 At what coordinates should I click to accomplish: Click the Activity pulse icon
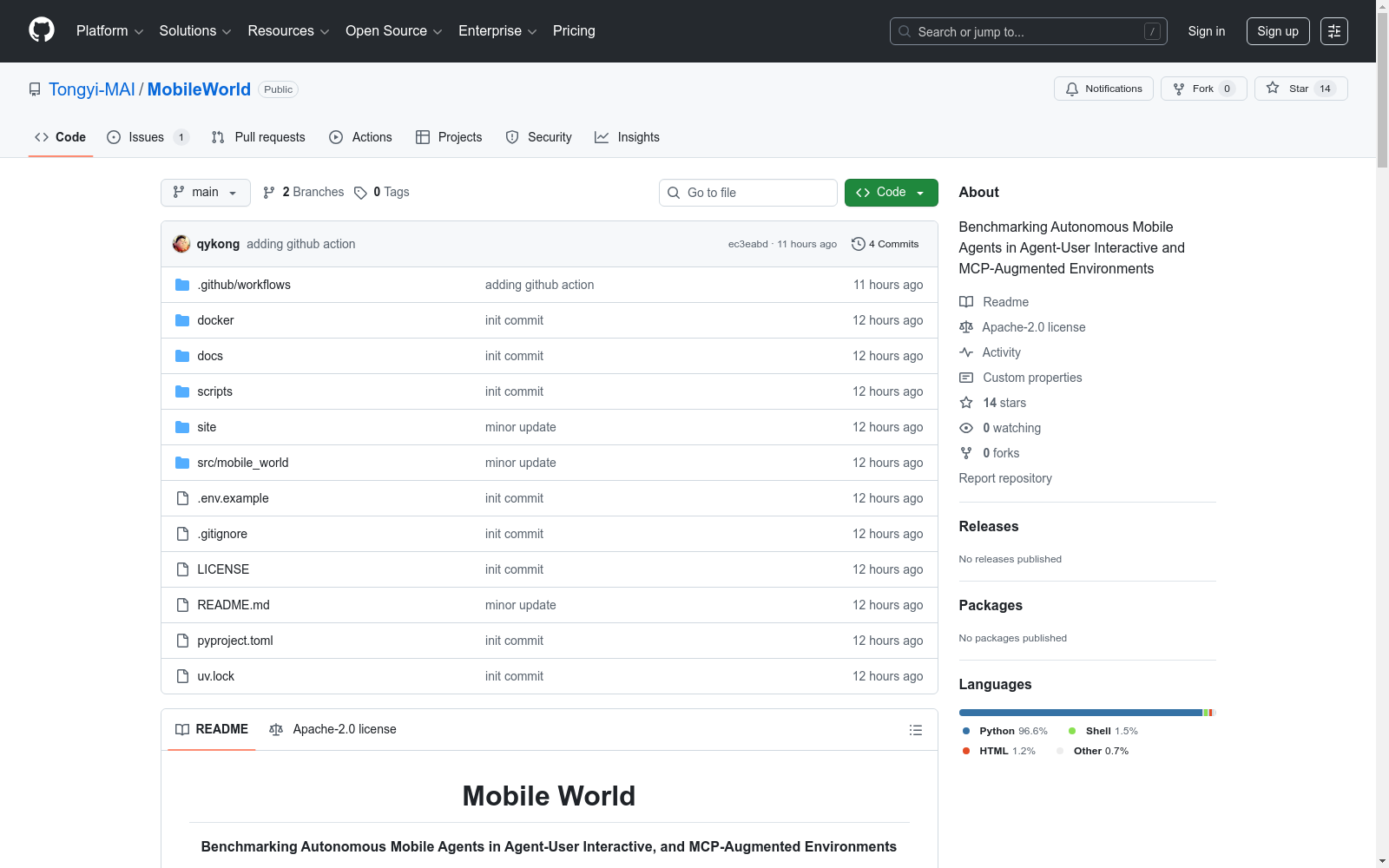tap(966, 352)
